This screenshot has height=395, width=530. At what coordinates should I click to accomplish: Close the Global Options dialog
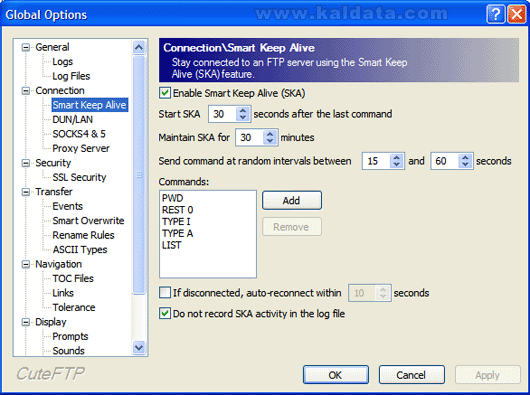[x=516, y=14]
